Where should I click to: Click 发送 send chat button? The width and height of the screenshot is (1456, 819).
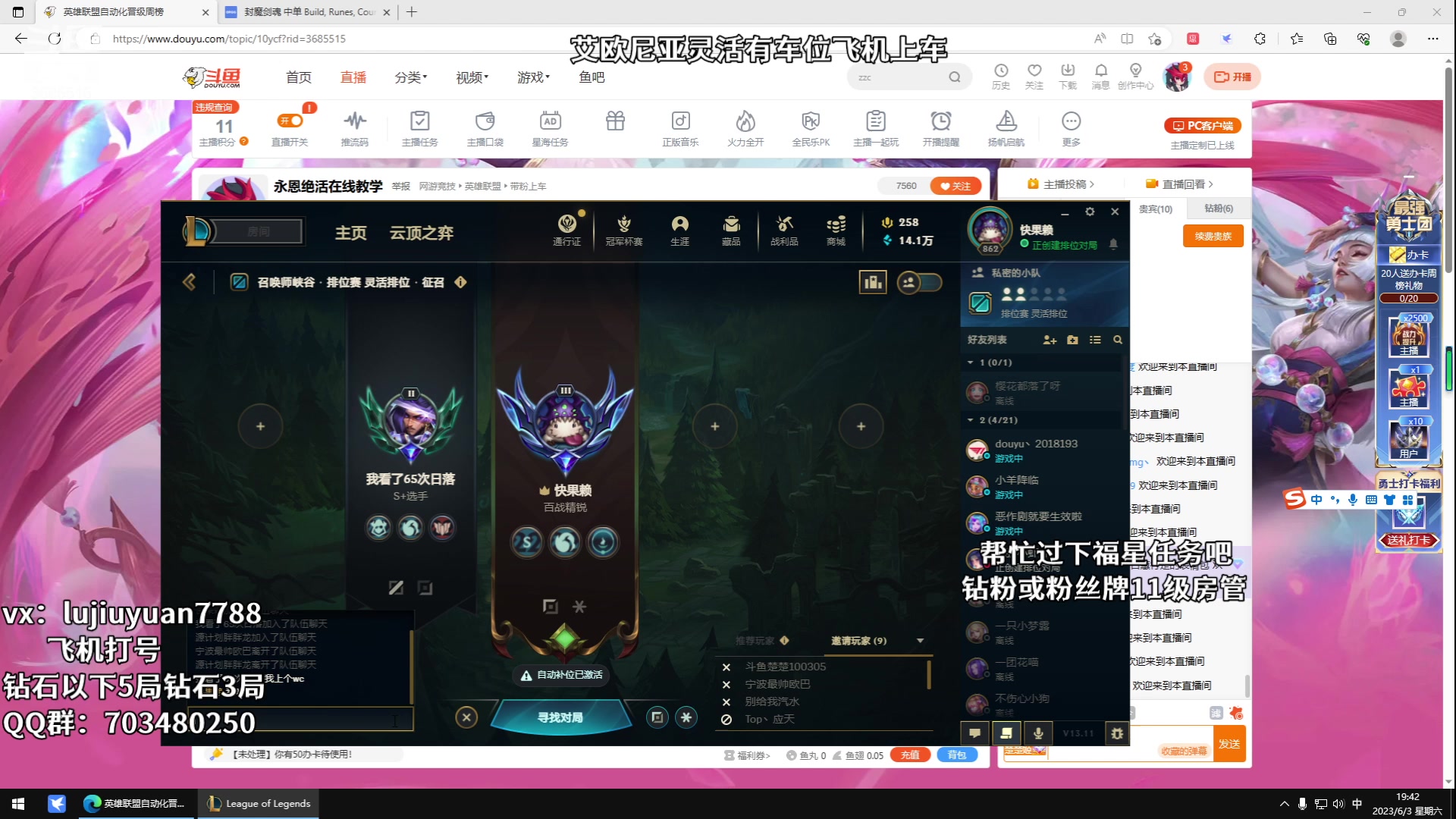(x=1229, y=744)
